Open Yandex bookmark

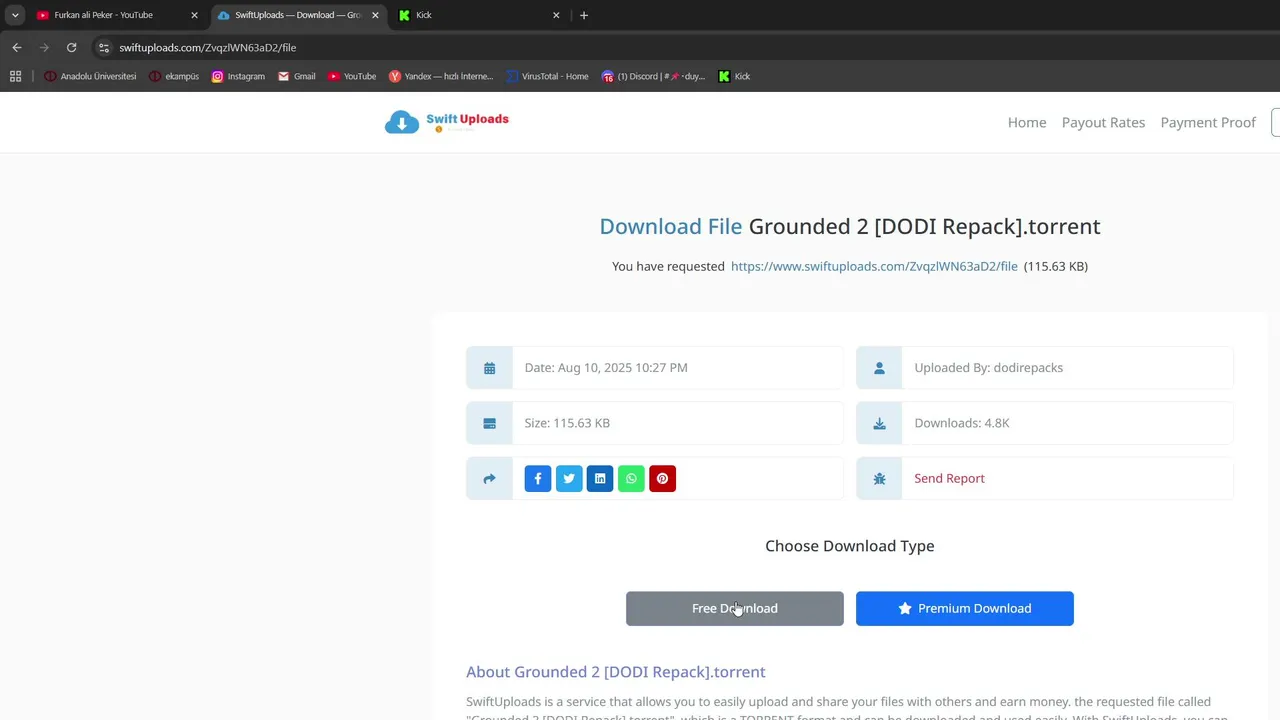441,76
